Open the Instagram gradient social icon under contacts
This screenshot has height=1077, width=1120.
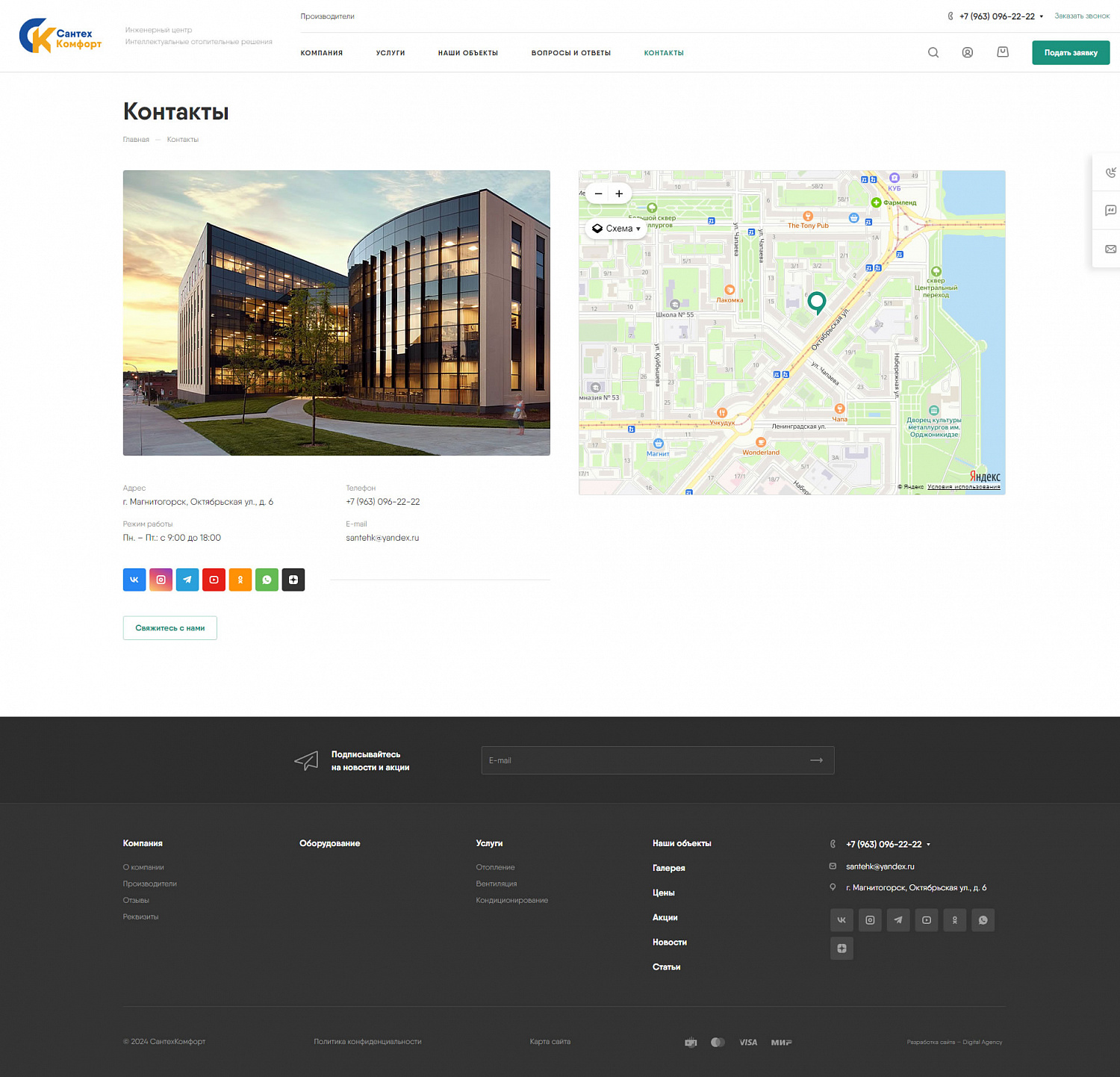click(161, 580)
